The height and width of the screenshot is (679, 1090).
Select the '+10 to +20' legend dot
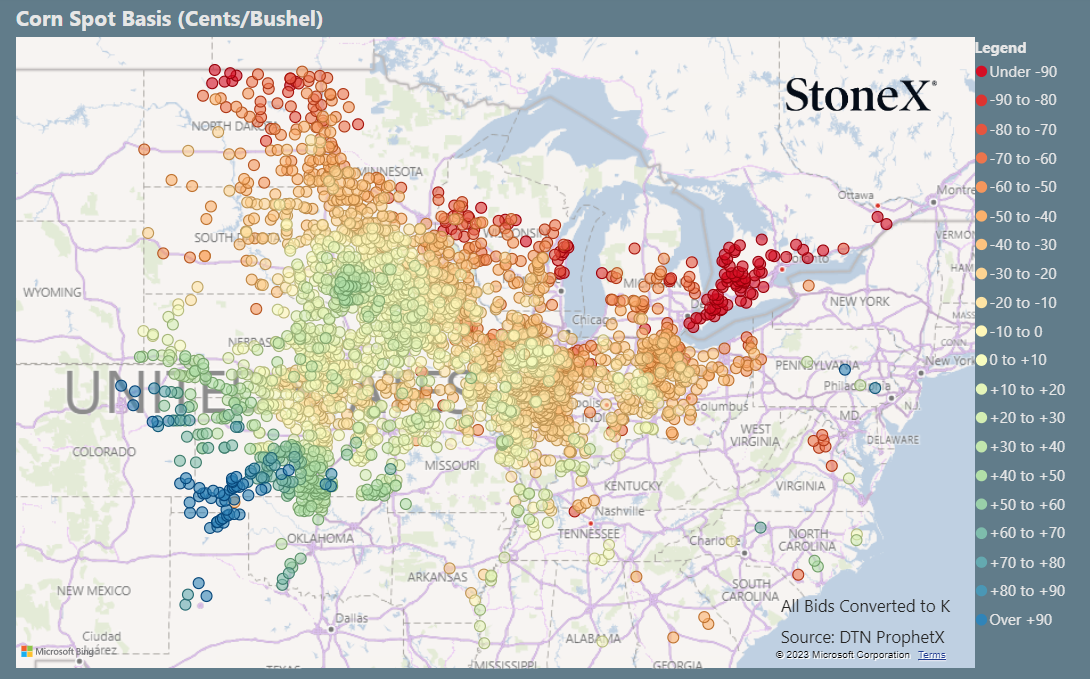[982, 389]
